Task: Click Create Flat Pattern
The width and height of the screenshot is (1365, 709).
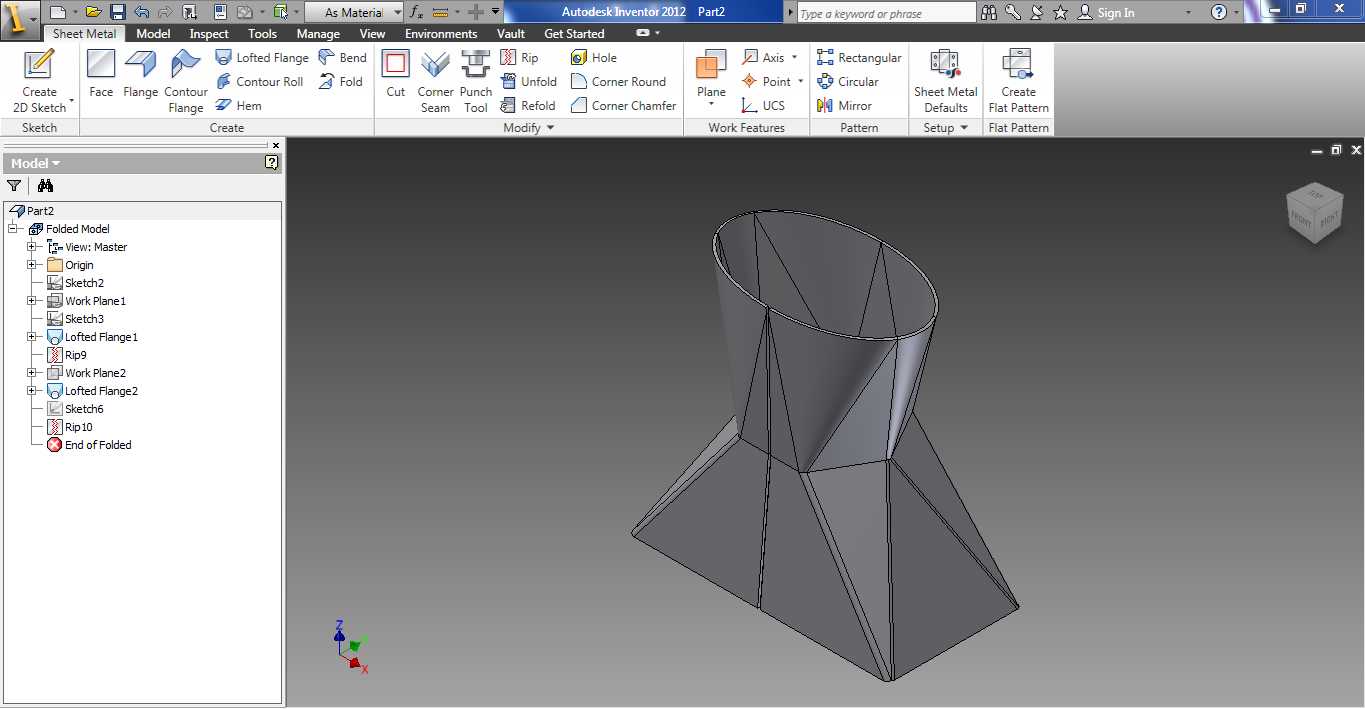Action: [x=1018, y=80]
